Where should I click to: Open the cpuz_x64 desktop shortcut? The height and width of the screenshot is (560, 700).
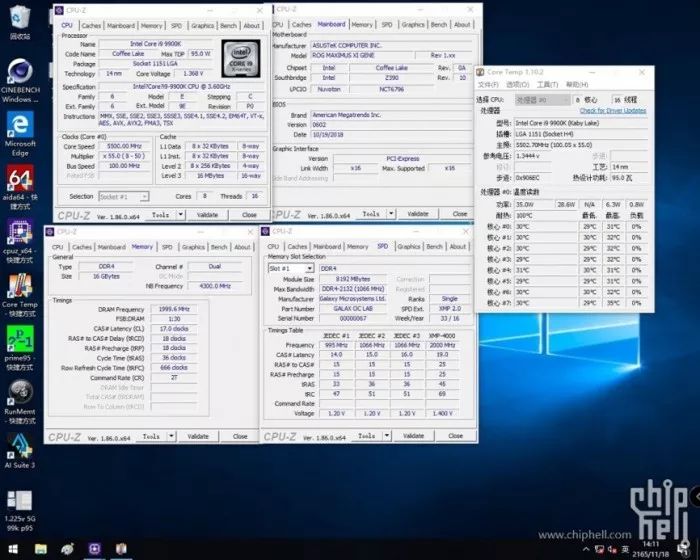click(x=20, y=242)
